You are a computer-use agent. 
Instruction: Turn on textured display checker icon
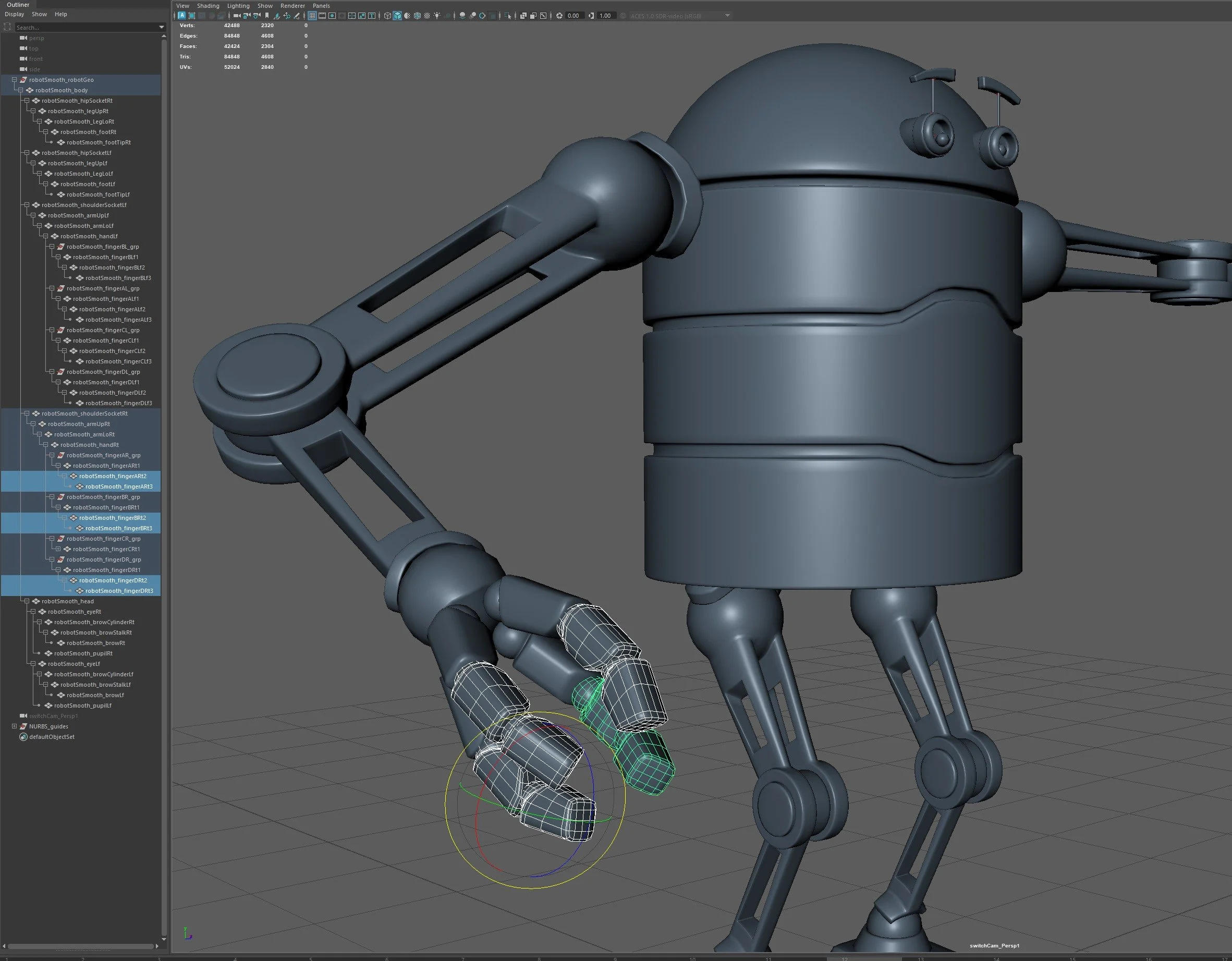click(x=427, y=16)
